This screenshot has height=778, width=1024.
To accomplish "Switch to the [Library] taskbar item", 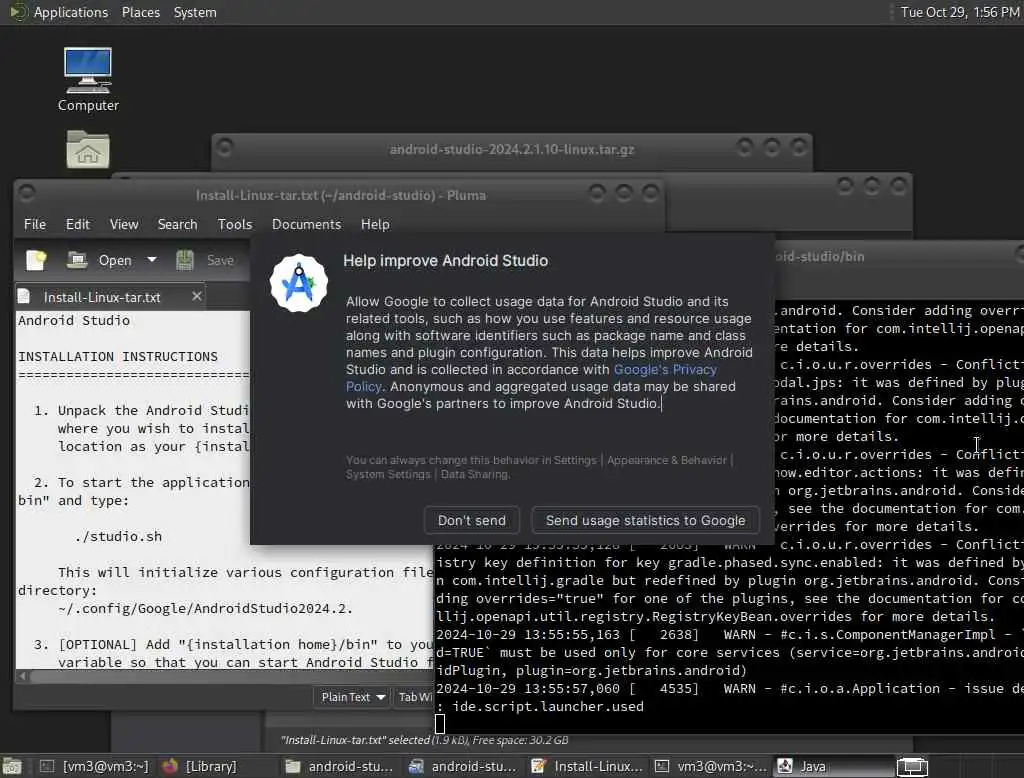I will 200,766.
